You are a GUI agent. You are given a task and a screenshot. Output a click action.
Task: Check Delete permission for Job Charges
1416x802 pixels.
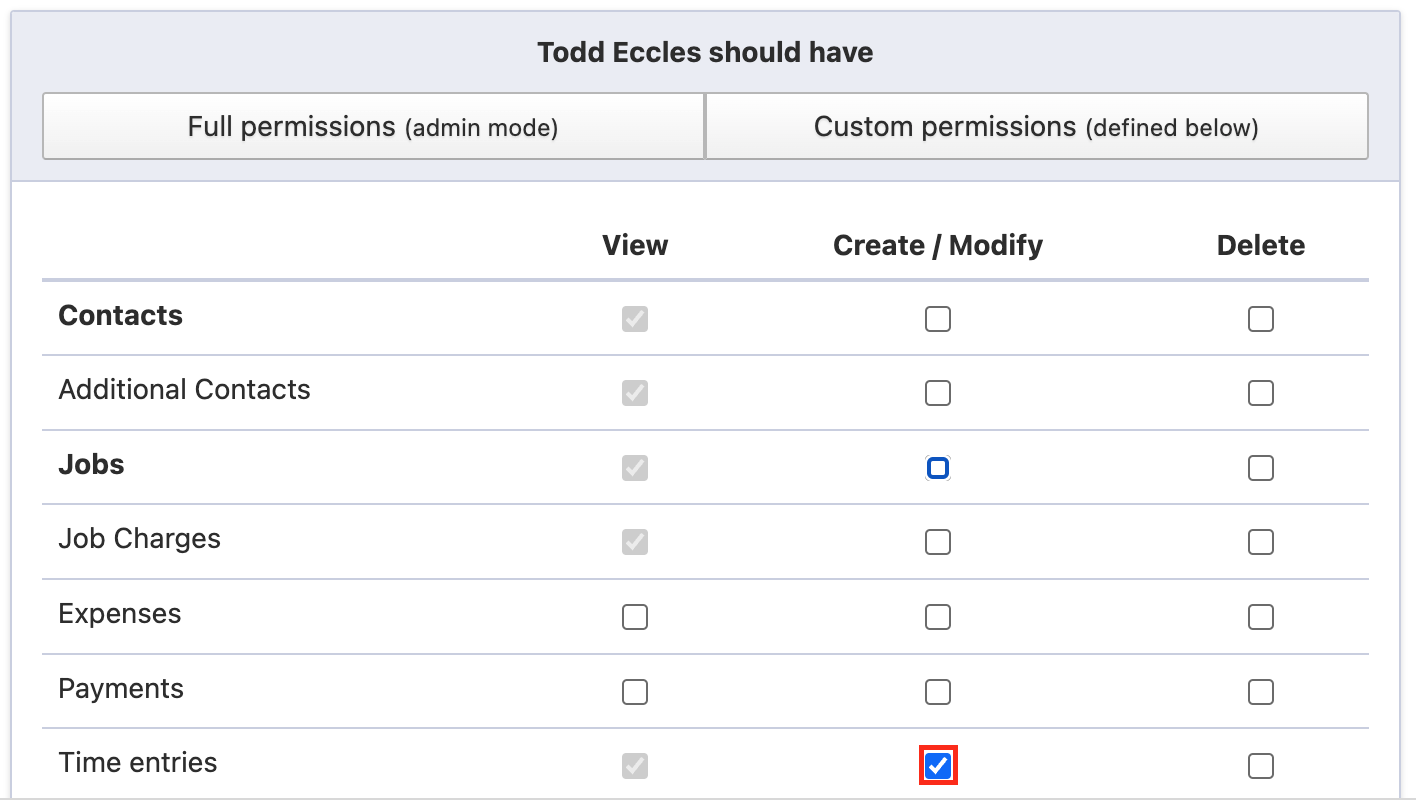pyautogui.click(x=1261, y=542)
